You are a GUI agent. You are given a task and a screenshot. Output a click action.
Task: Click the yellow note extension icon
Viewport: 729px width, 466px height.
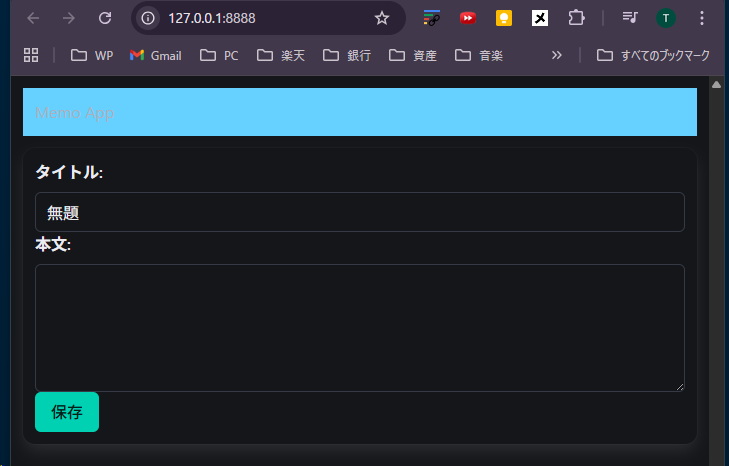[x=505, y=18]
